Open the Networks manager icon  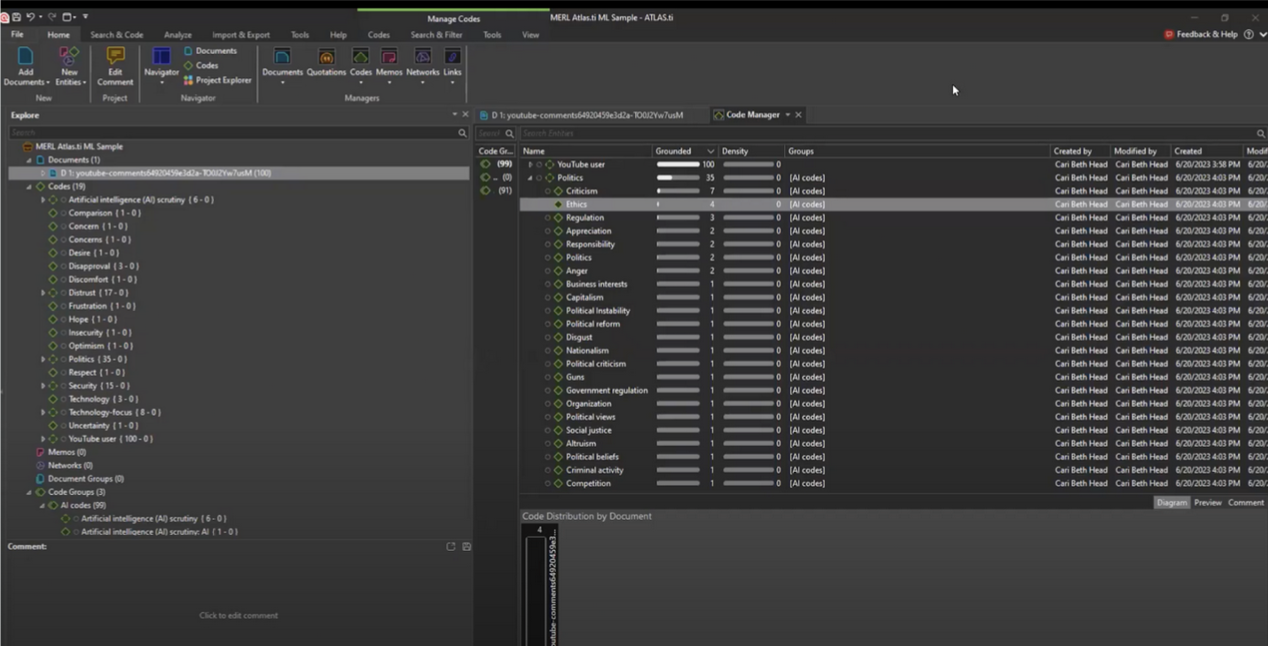pos(422,58)
